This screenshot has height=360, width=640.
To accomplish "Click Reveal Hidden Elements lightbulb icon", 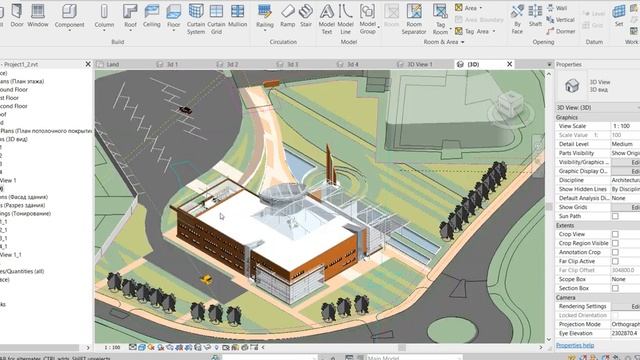I will coord(216,347).
